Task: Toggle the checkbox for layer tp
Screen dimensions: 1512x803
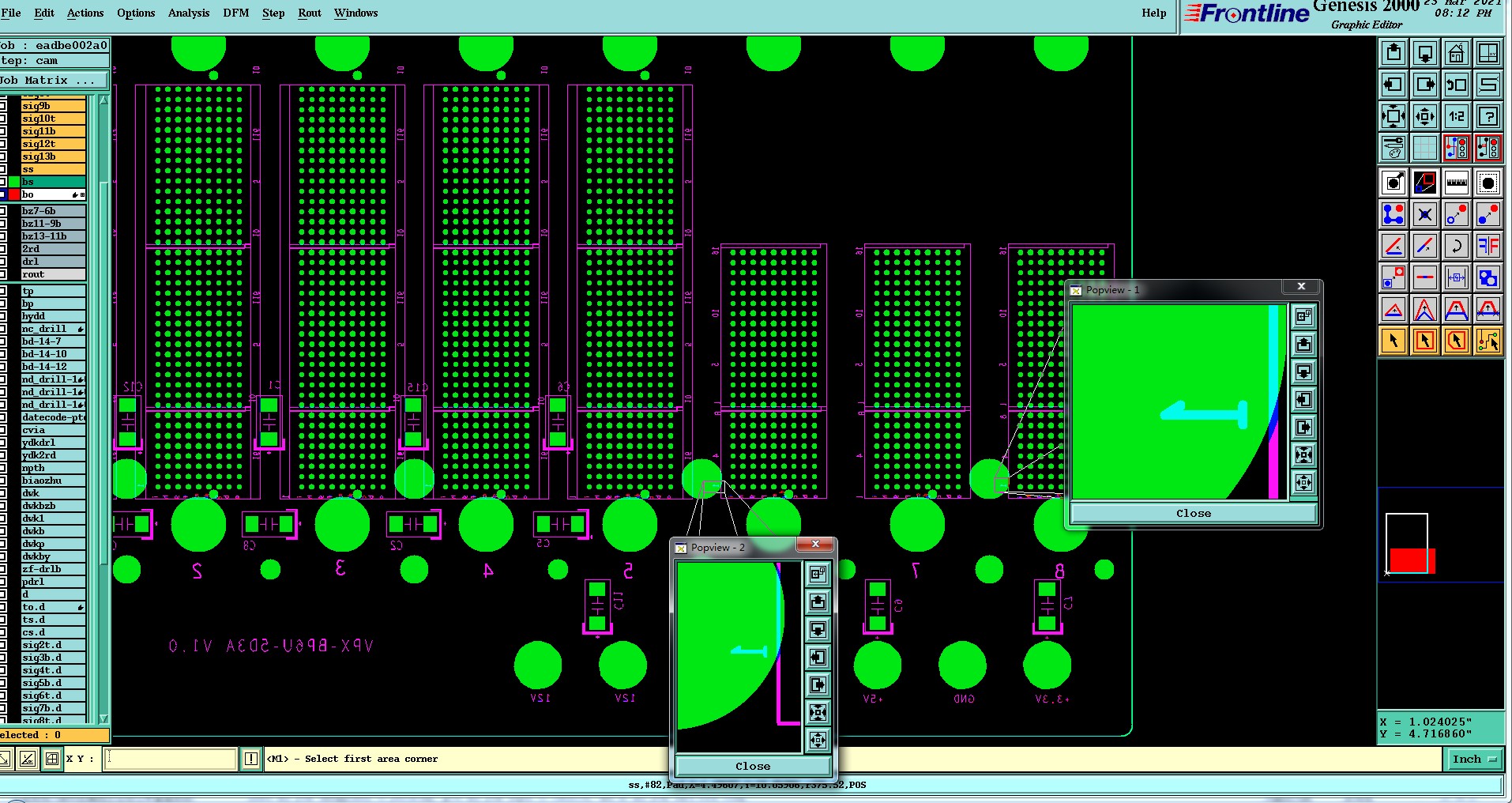Action: (3, 291)
